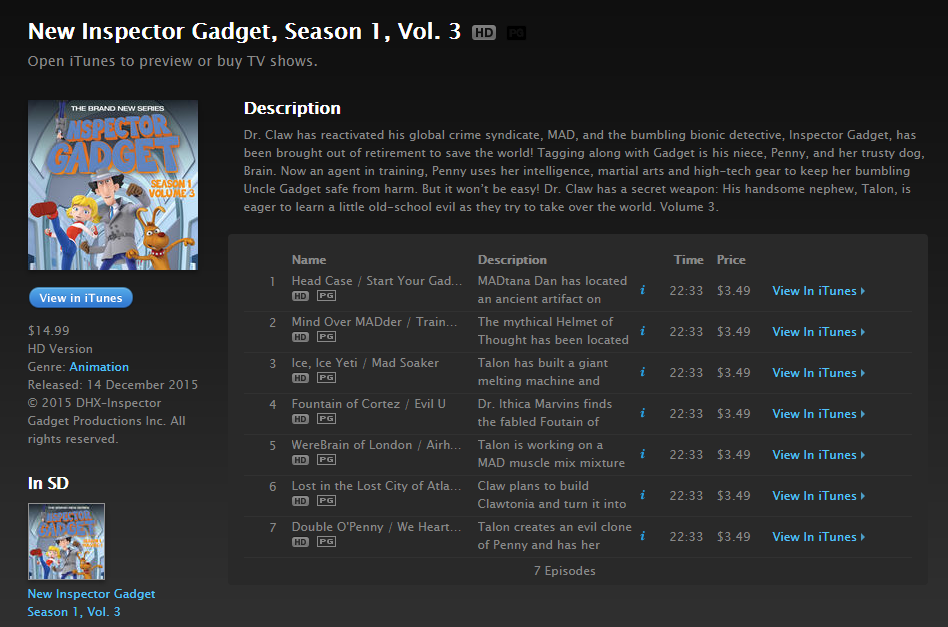Click info icon for Ice, Ice Yeti episode
The image size is (948, 627).
coord(643,372)
